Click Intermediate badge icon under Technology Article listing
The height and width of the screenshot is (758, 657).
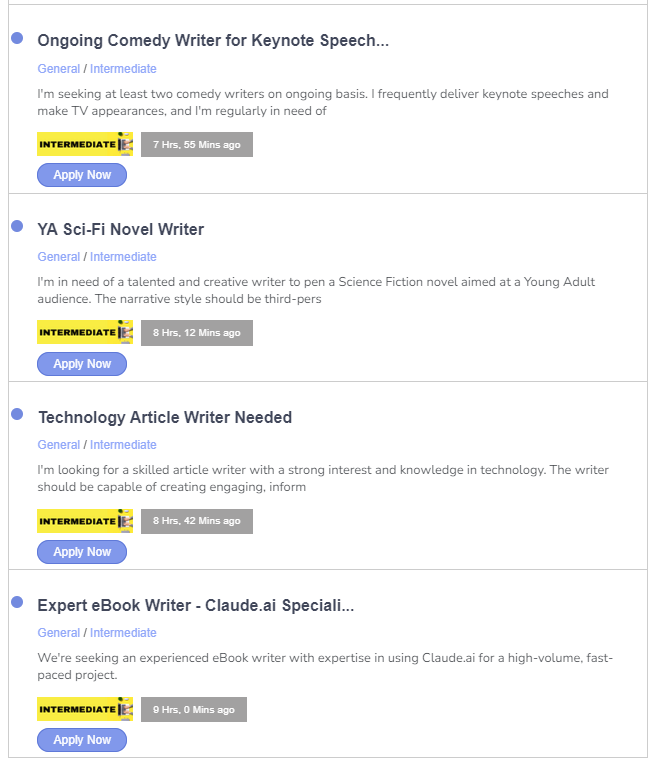pyautogui.click(x=85, y=521)
